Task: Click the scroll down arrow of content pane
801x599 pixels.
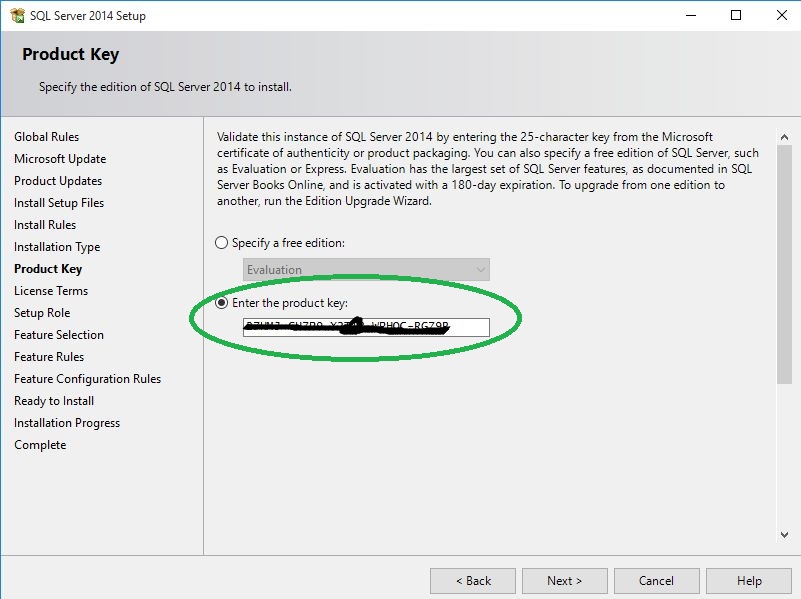Action: 784,535
